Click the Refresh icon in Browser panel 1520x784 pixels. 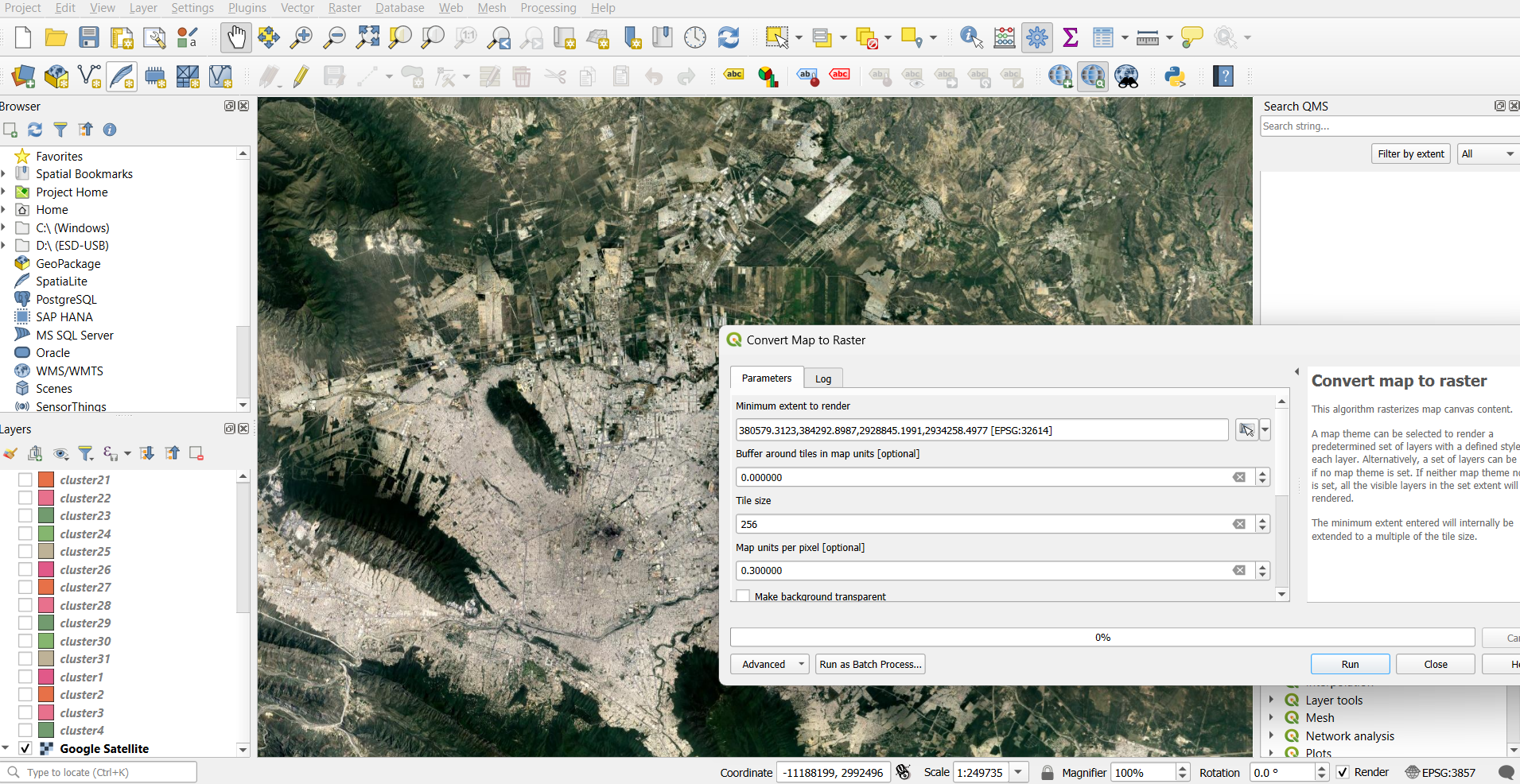35,130
